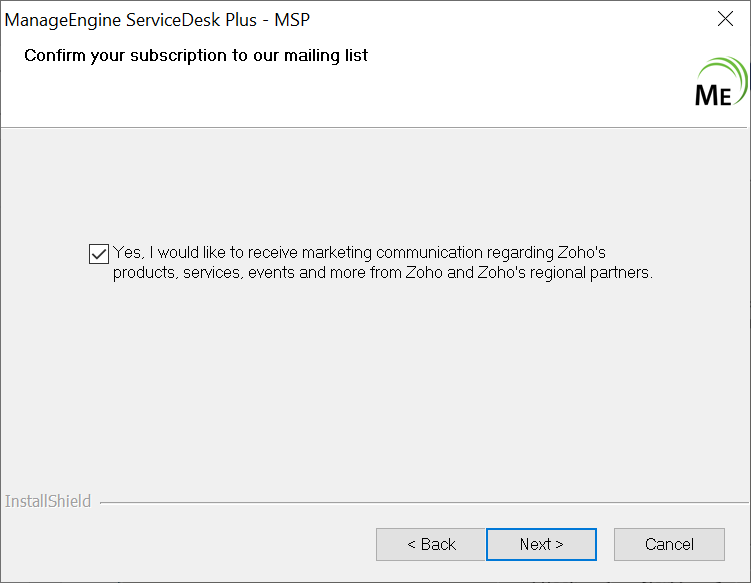Select the "products, services, events" label line
The height and width of the screenshot is (583, 751).
point(208,272)
